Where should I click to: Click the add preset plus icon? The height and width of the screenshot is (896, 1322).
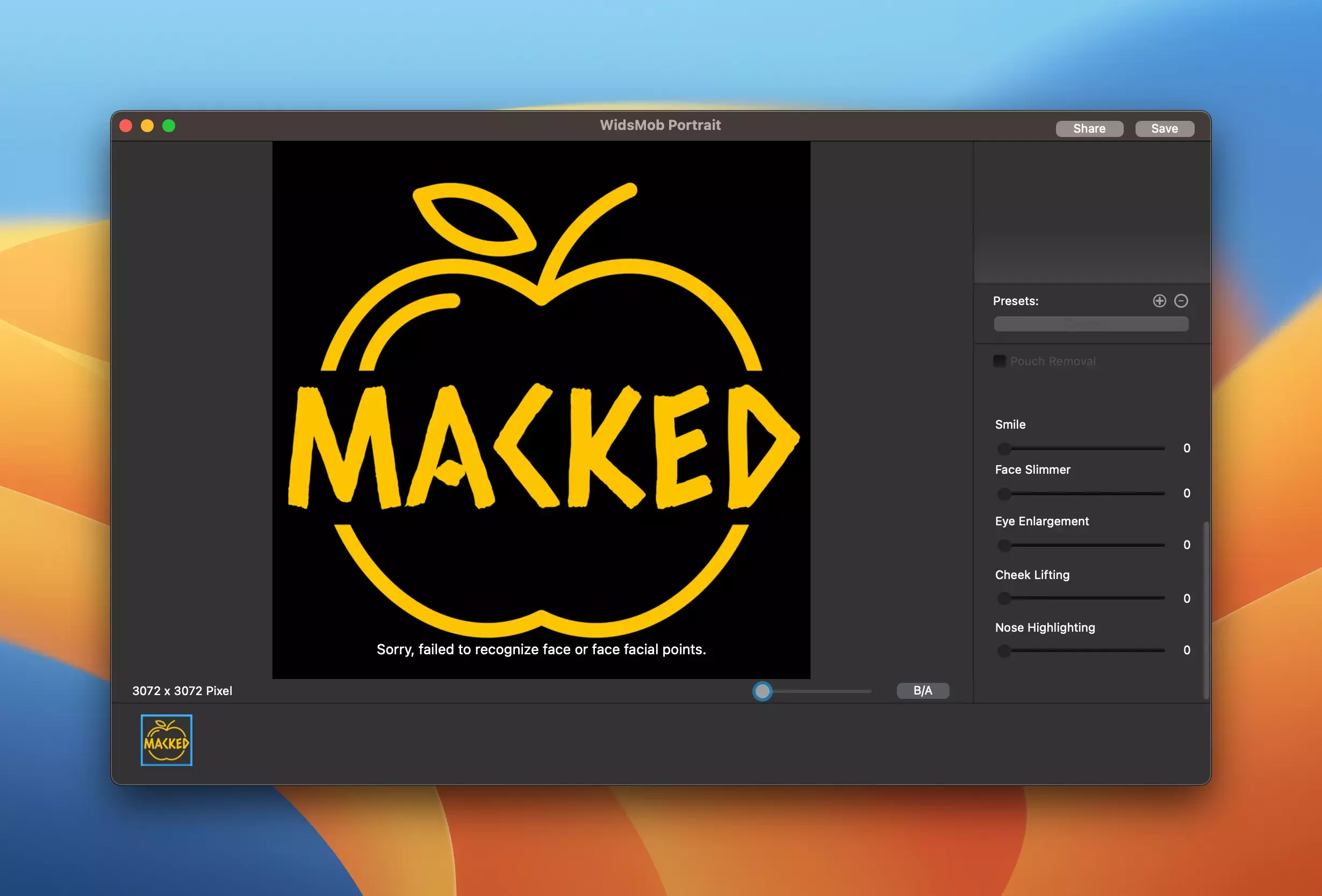point(1159,301)
